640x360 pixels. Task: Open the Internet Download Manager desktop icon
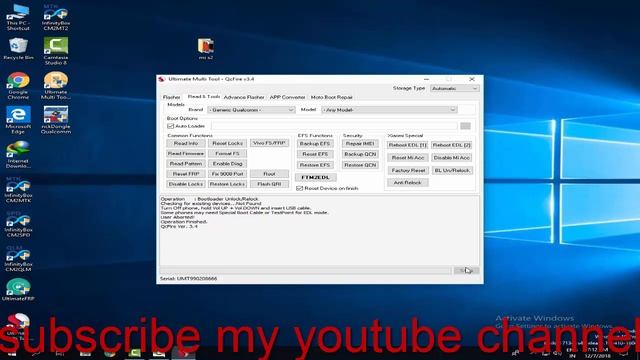(18, 155)
